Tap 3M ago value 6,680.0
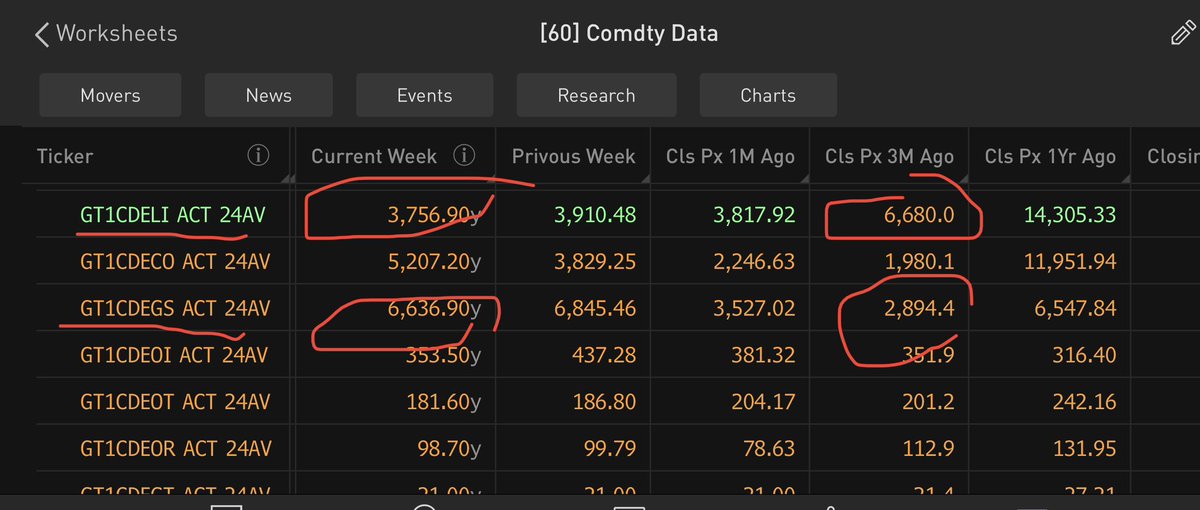 (x=919, y=213)
